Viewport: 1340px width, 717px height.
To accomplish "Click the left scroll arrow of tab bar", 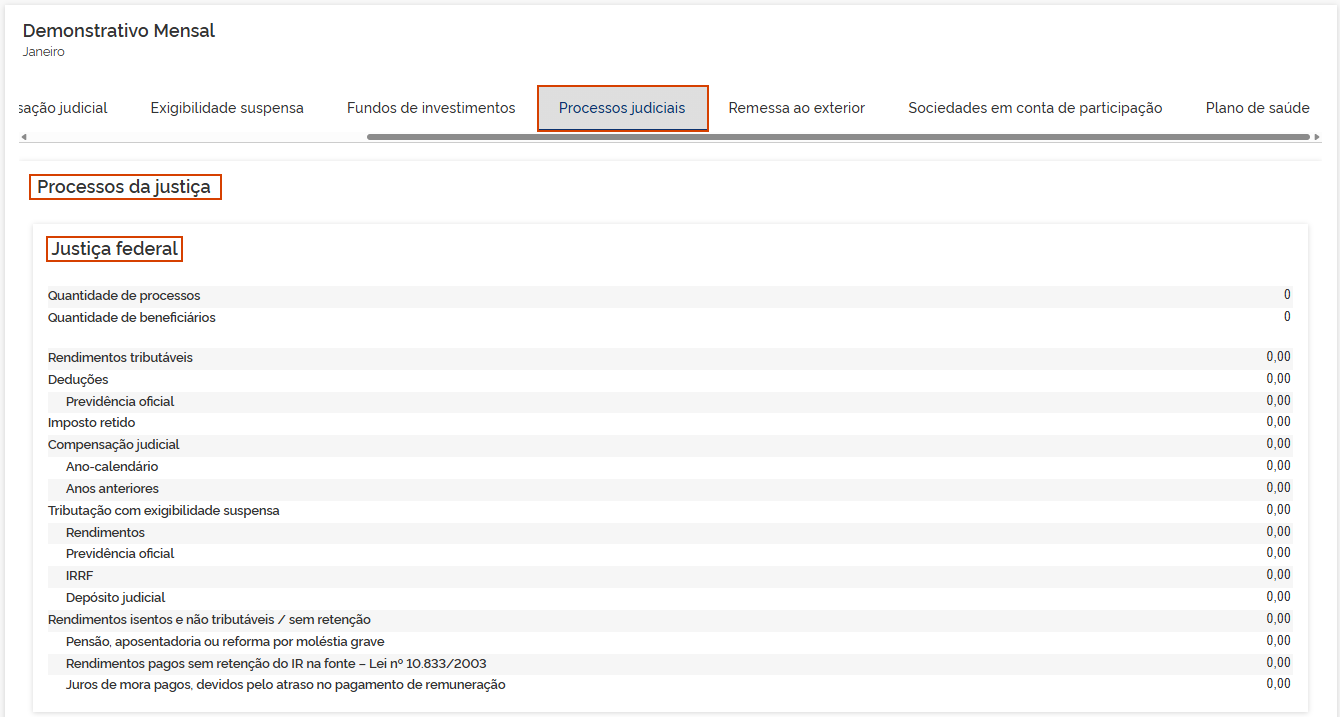I will [x=24, y=137].
